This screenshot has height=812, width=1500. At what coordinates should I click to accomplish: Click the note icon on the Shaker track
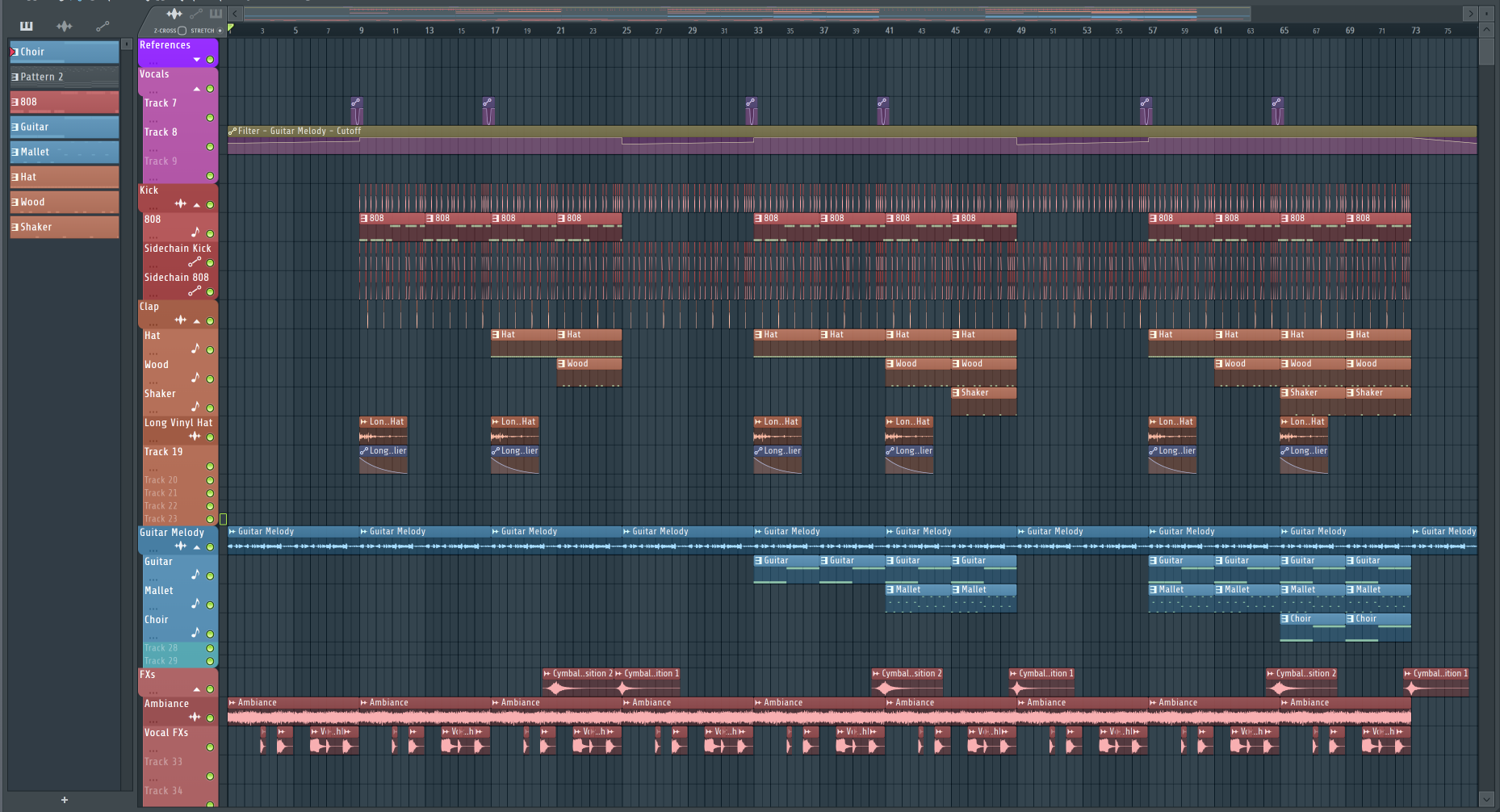click(x=195, y=407)
